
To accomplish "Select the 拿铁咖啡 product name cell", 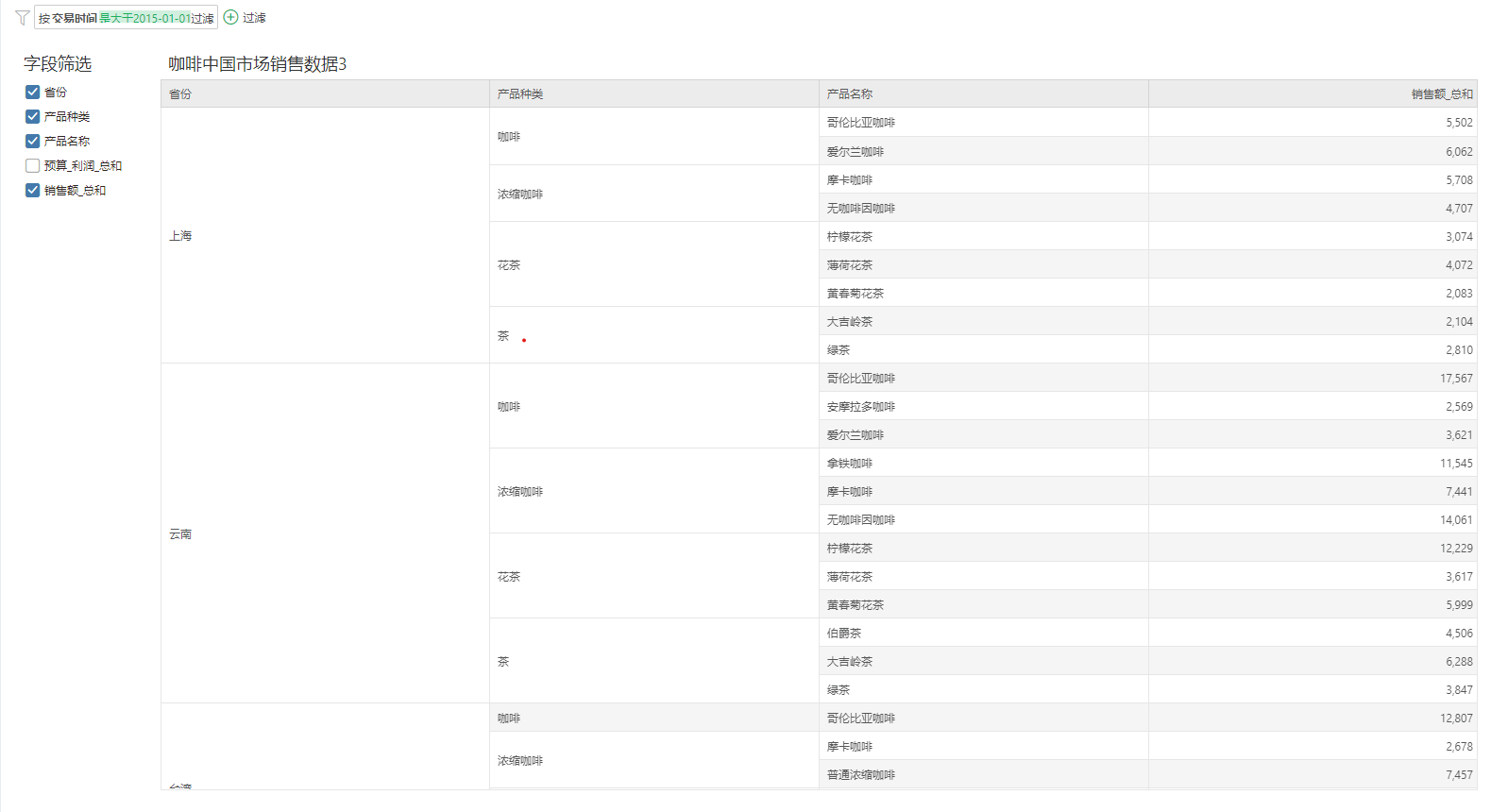I will (x=850, y=464).
